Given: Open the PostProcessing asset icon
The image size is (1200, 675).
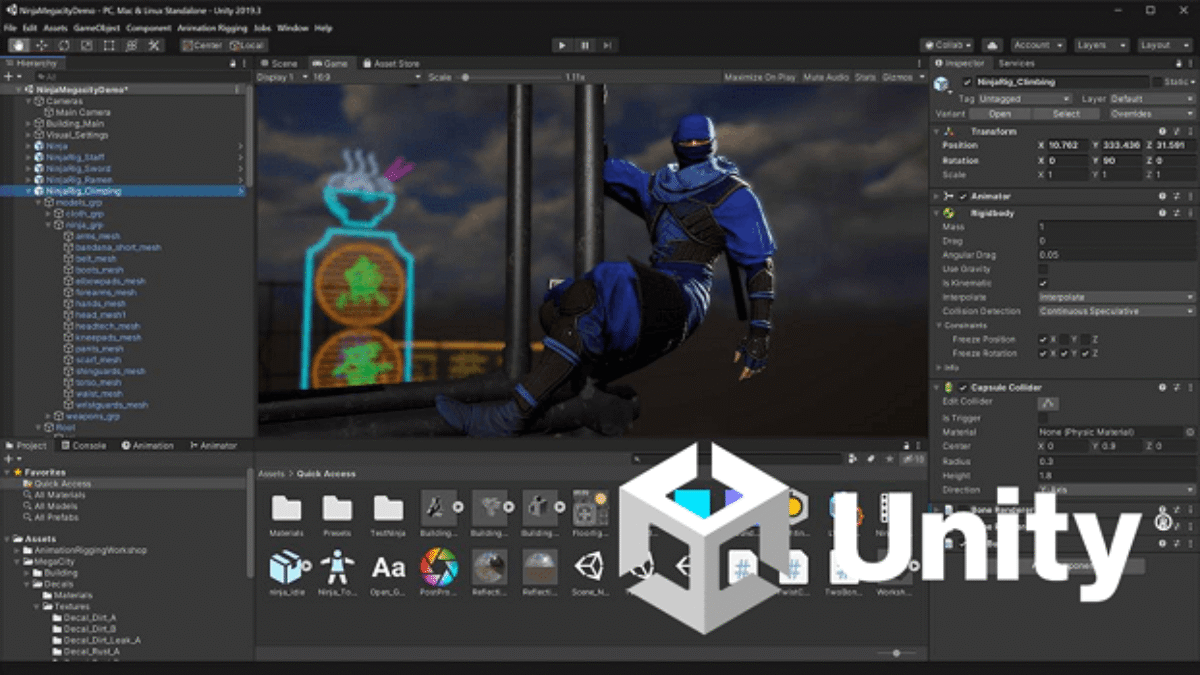Looking at the screenshot, I should click(x=438, y=568).
